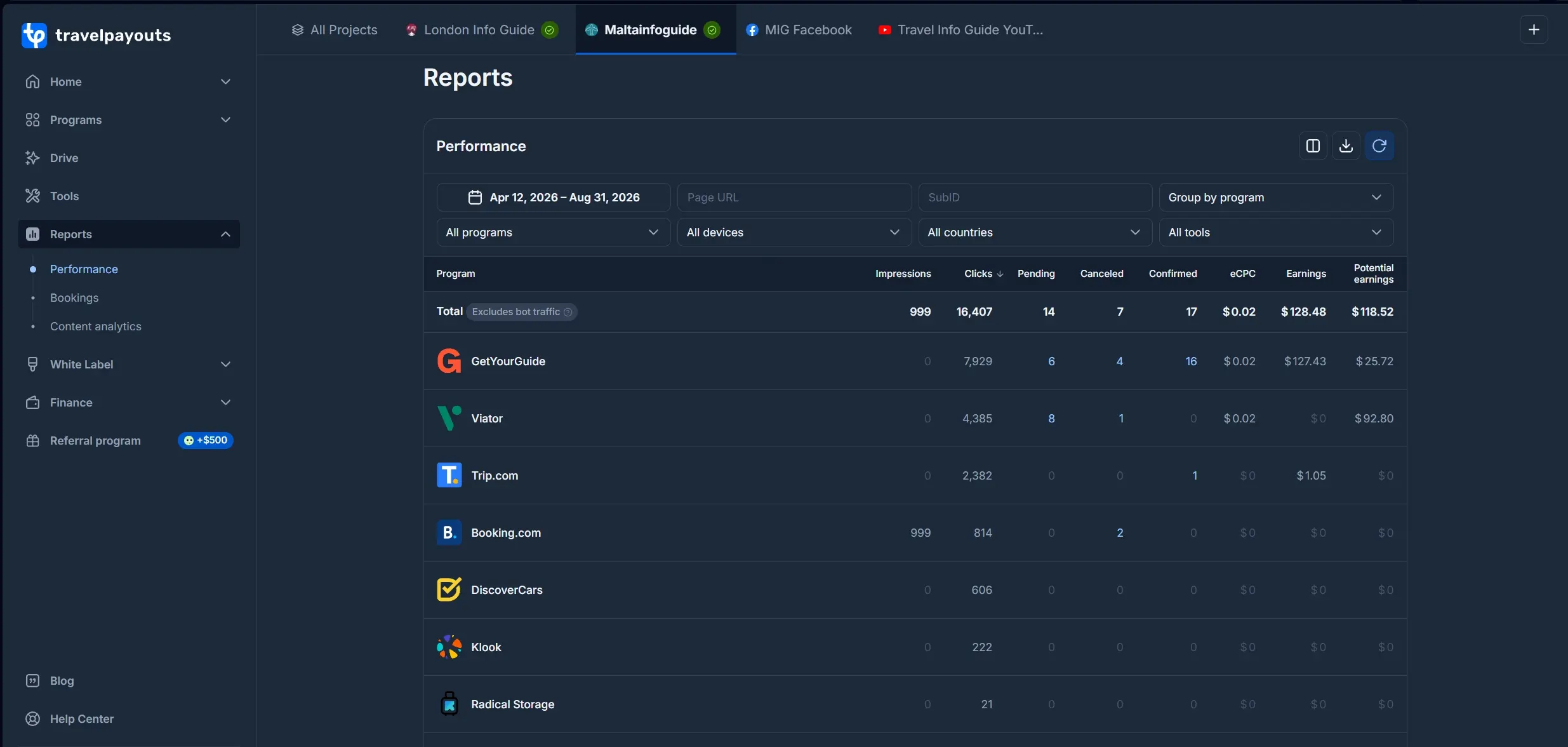The width and height of the screenshot is (1568, 747).
Task: Expand the Finance menu chevron
Action: tap(225, 403)
